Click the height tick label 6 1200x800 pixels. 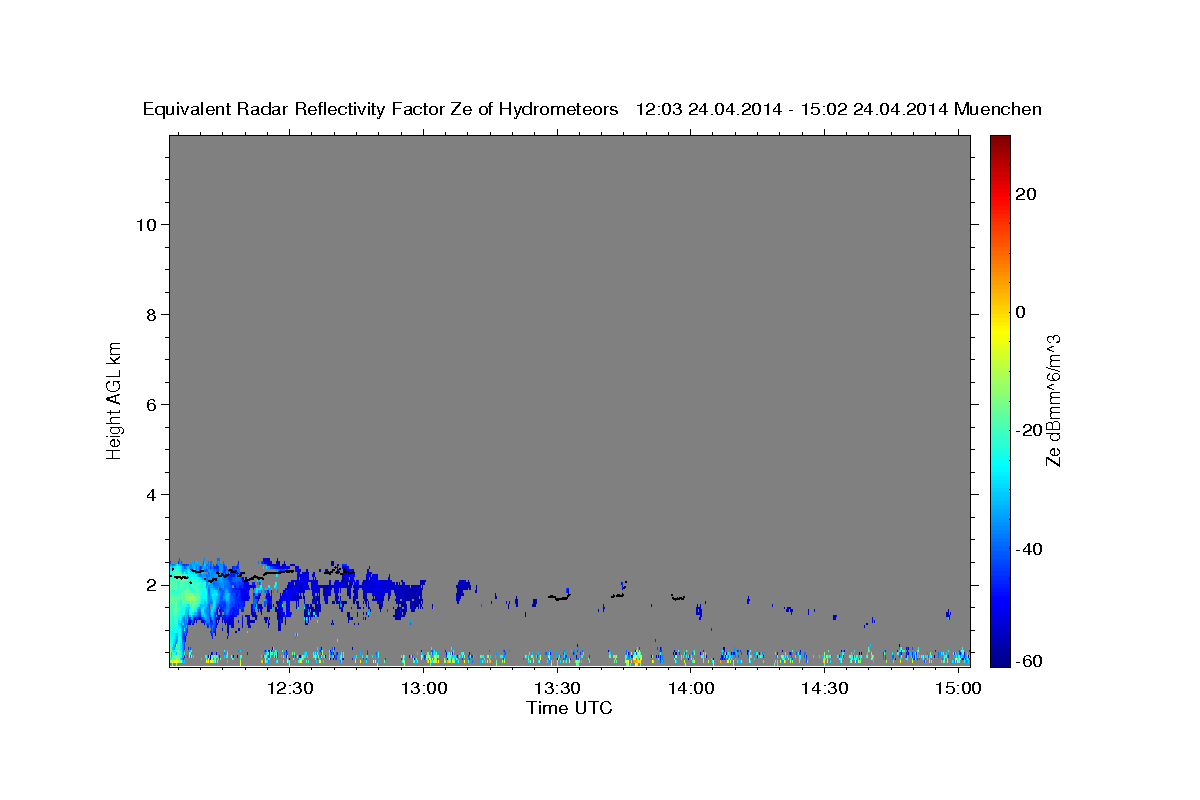152,404
